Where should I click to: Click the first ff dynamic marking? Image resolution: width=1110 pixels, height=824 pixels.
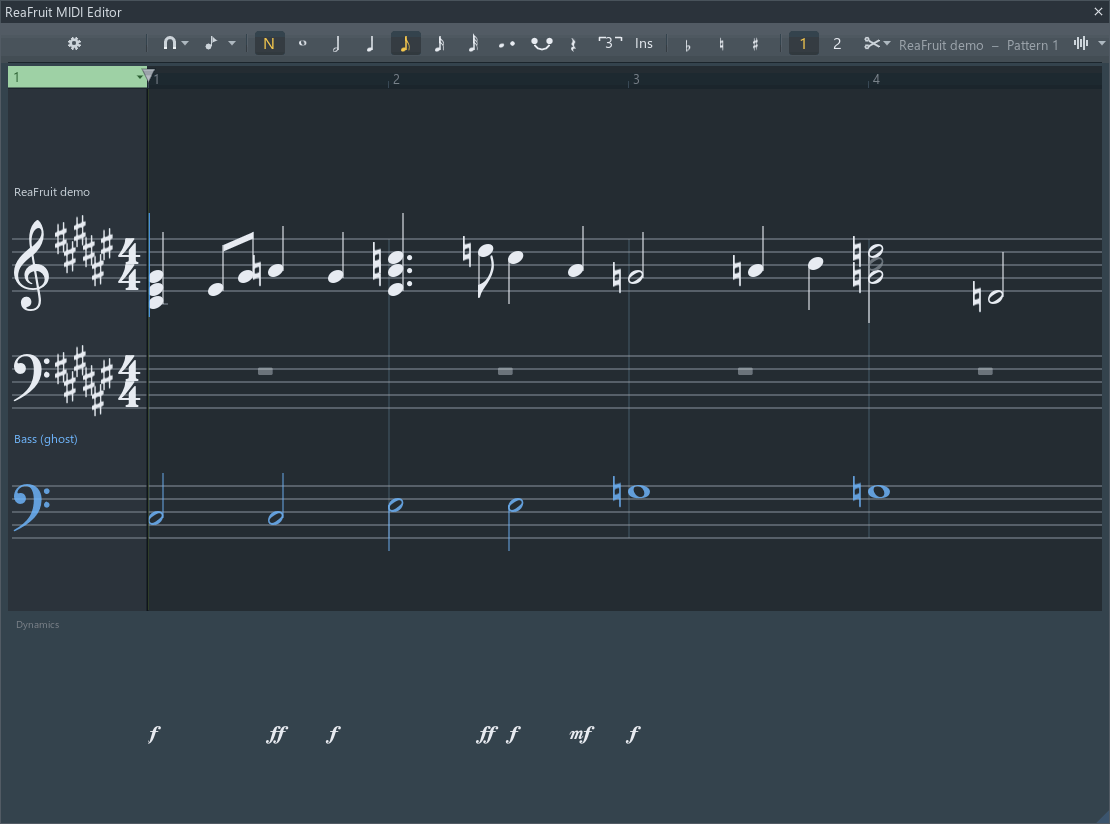pos(277,734)
